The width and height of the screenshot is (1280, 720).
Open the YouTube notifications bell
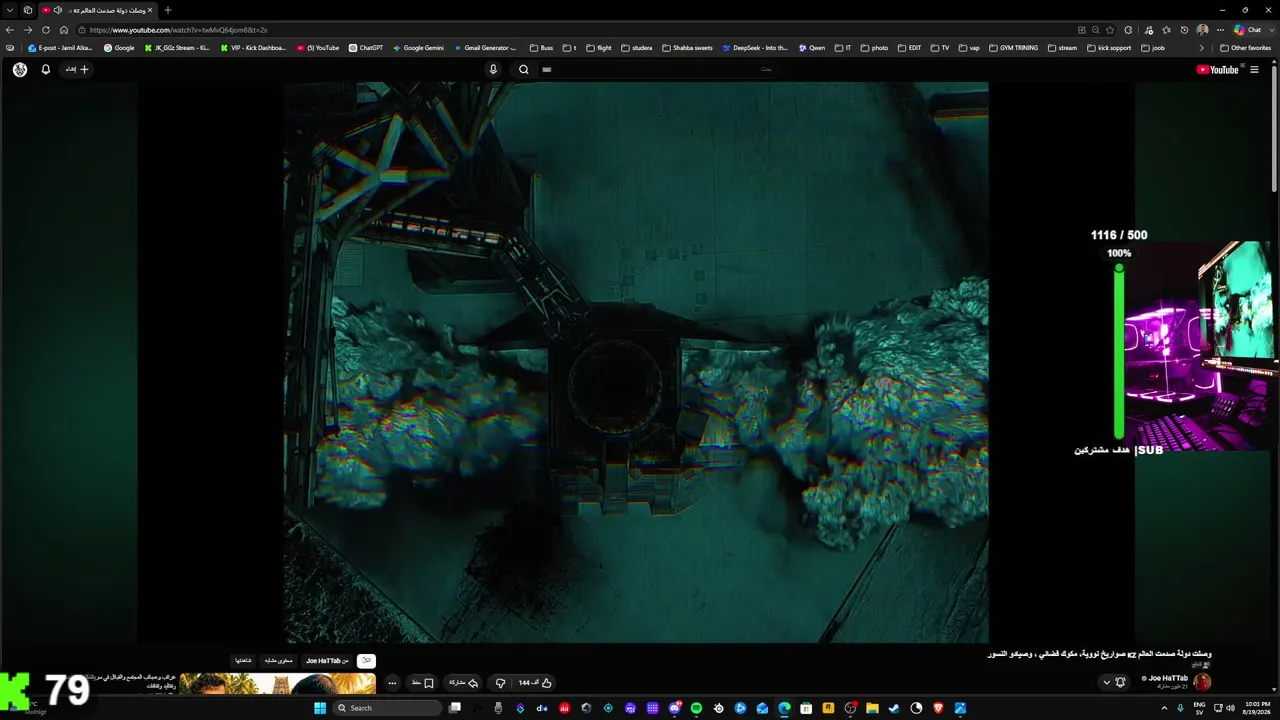coord(45,69)
